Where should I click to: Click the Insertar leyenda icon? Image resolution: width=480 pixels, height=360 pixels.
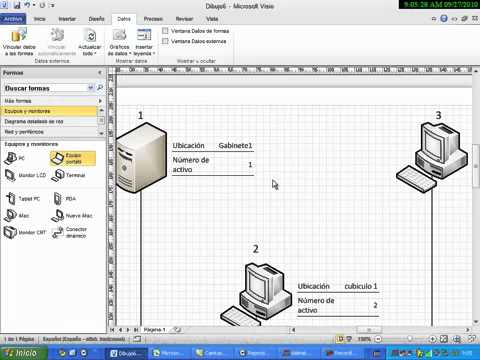(x=144, y=35)
